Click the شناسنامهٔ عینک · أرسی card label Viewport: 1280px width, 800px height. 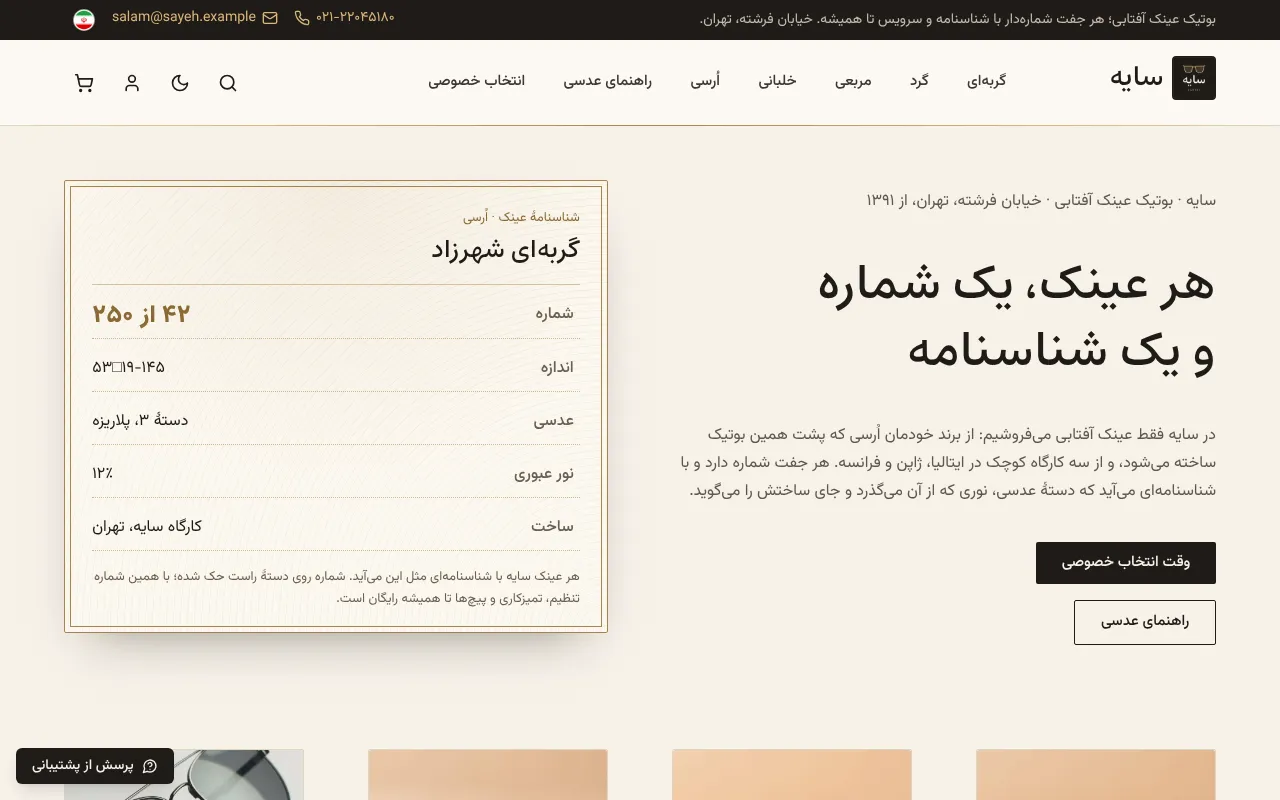(521, 217)
